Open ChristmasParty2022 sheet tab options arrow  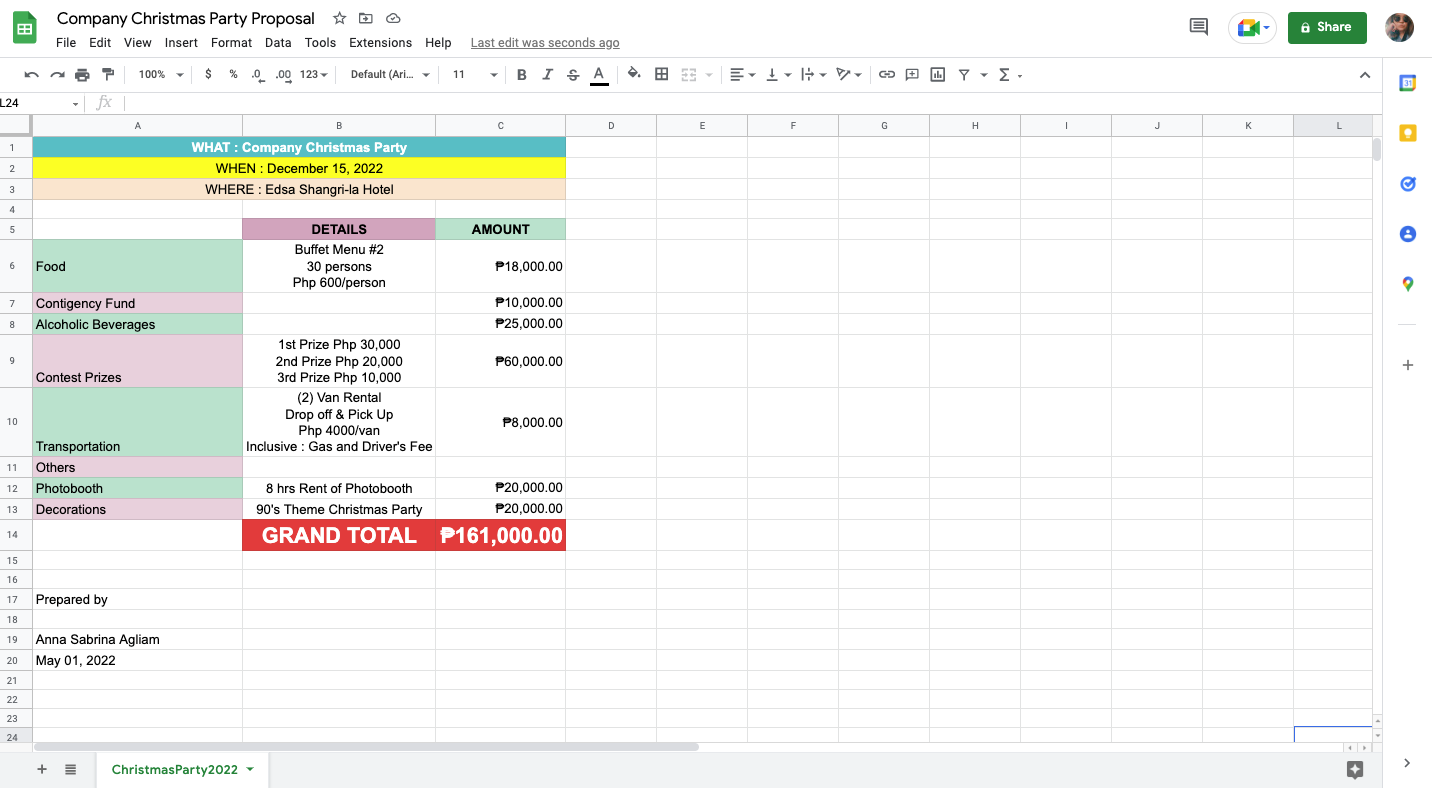coord(250,769)
